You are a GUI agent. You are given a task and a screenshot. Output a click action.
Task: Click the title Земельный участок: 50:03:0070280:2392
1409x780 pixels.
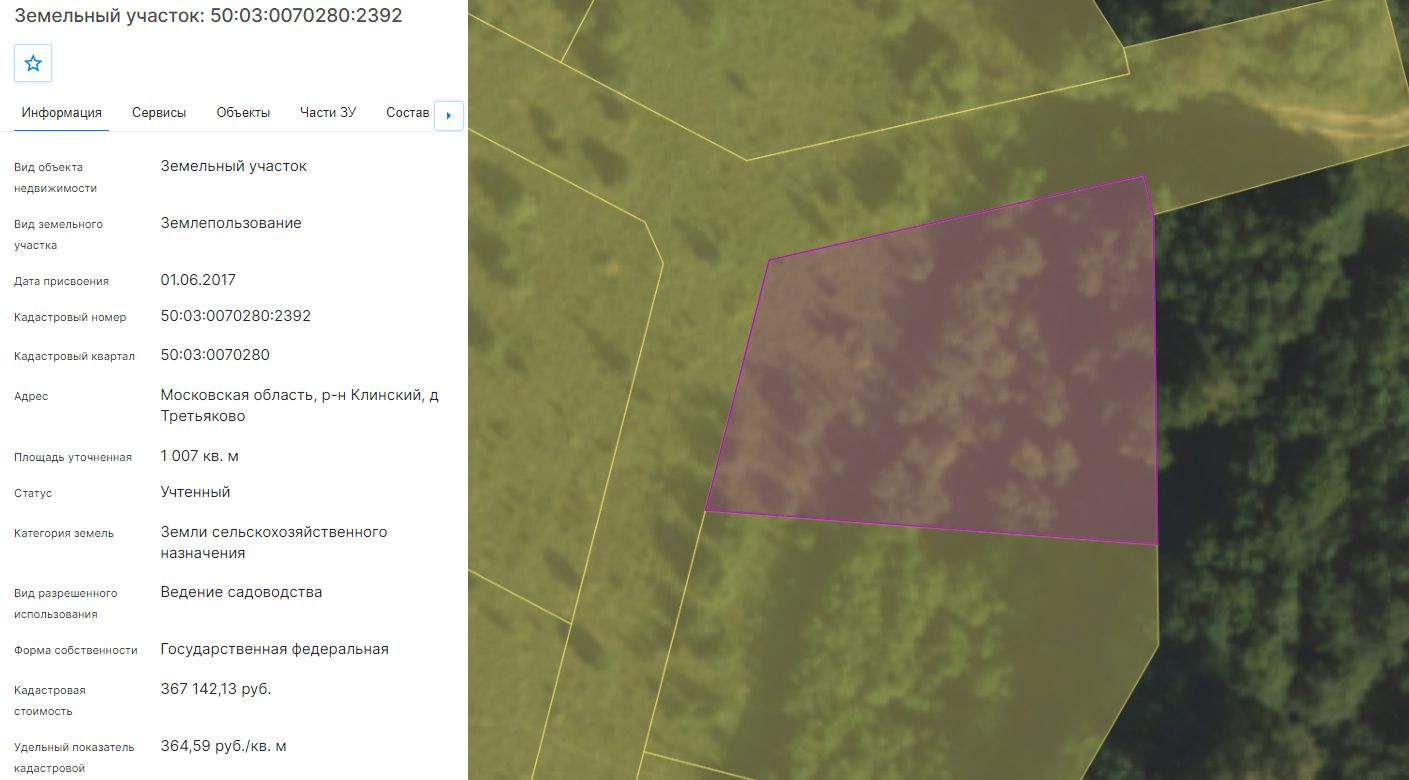pyautogui.click(x=209, y=16)
